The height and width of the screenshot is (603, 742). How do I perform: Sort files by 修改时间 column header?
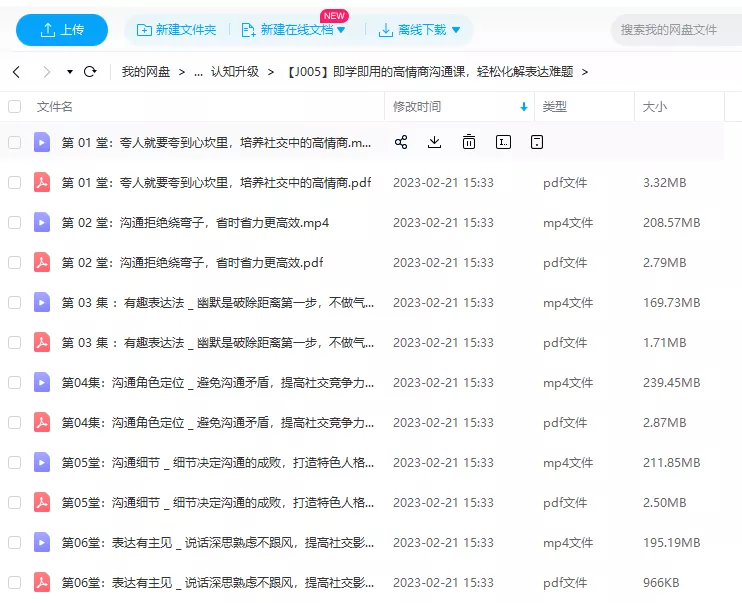(417, 106)
